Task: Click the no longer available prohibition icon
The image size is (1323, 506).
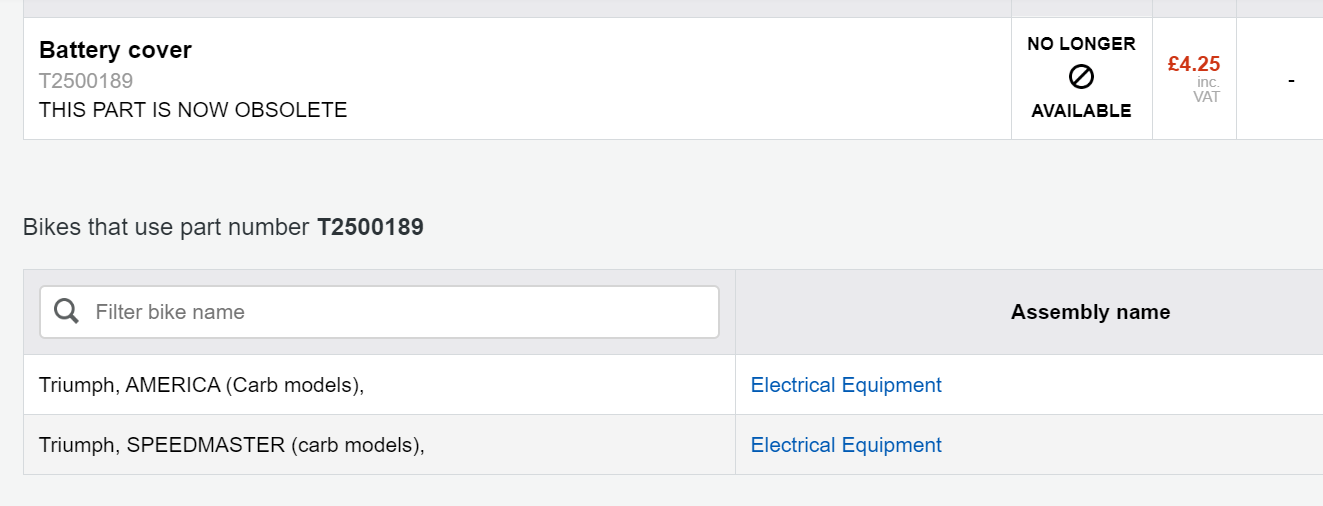Action: tap(1081, 77)
